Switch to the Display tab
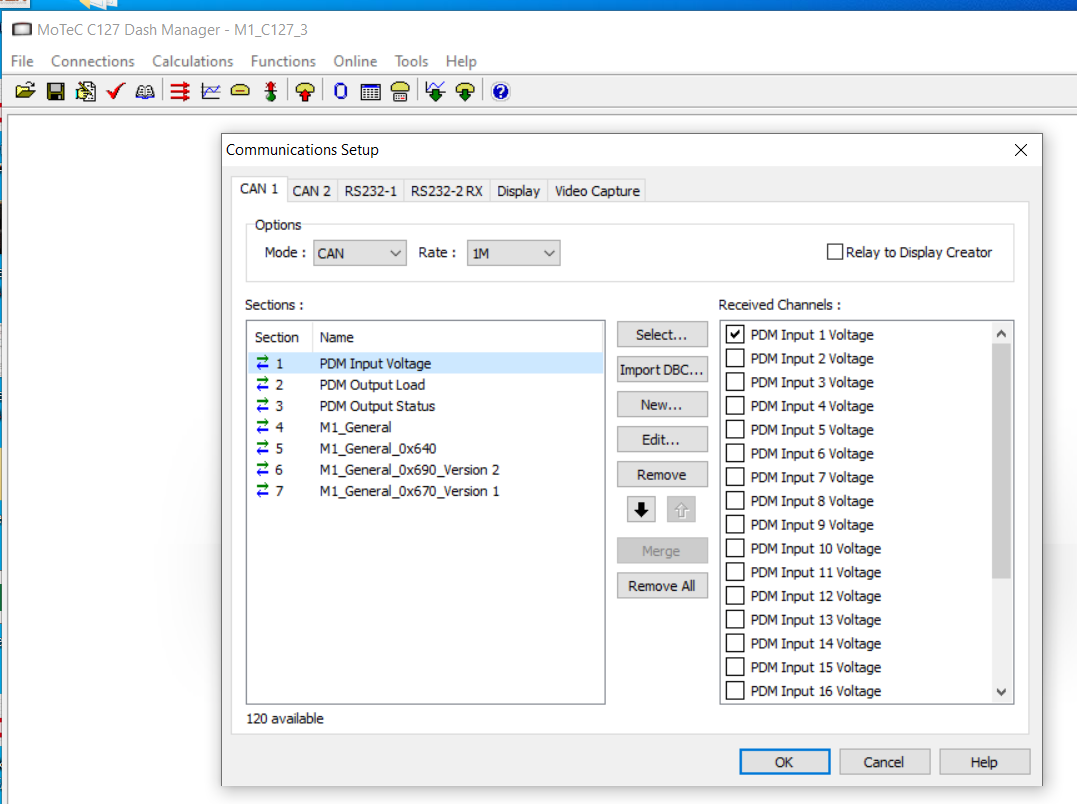Image resolution: width=1077 pixels, height=804 pixels. [x=519, y=191]
